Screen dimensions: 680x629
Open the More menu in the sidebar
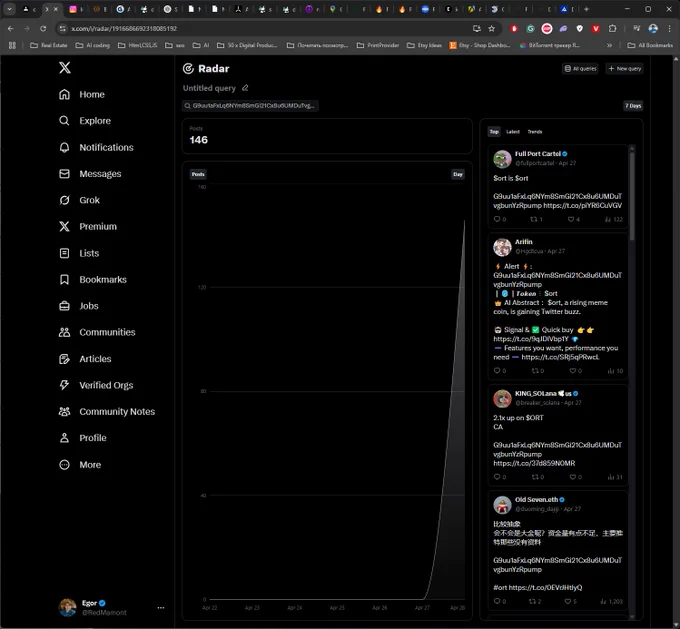coord(80,465)
